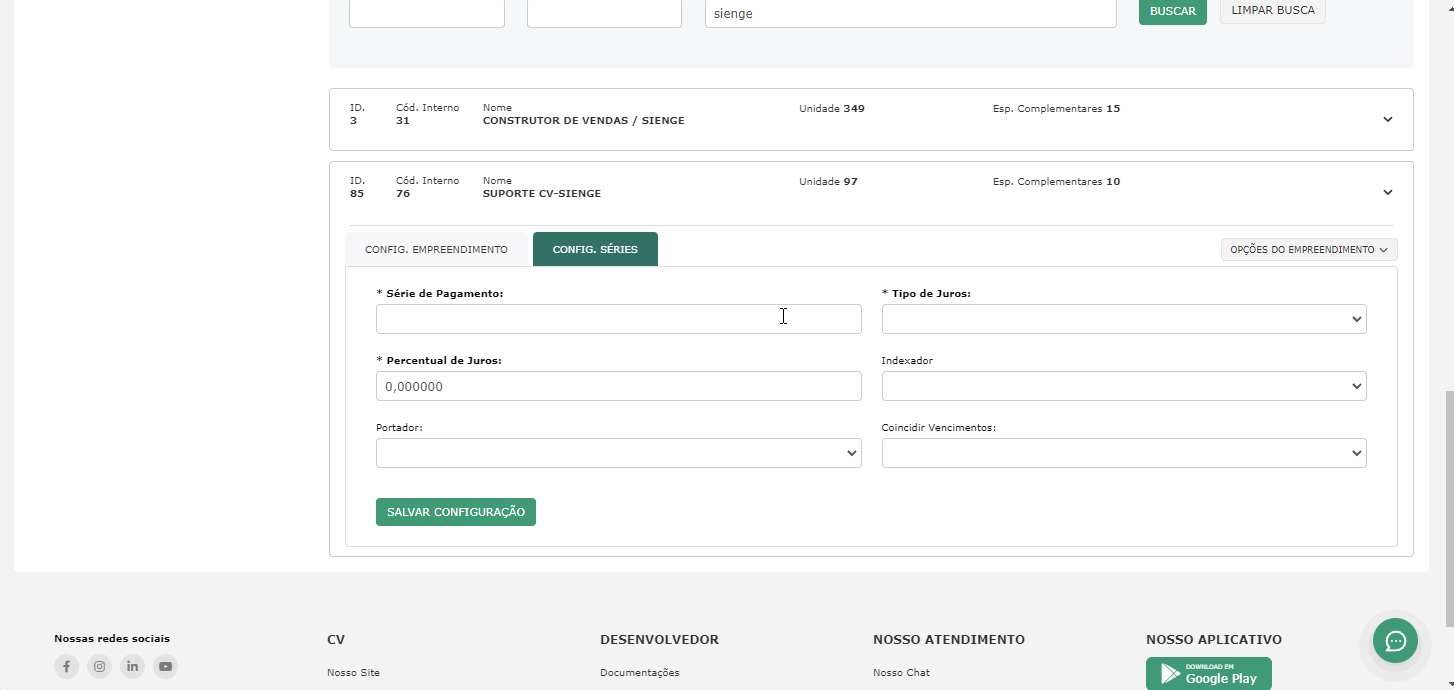
Task: Focus the Série de Pagamento field
Action: coord(618,319)
